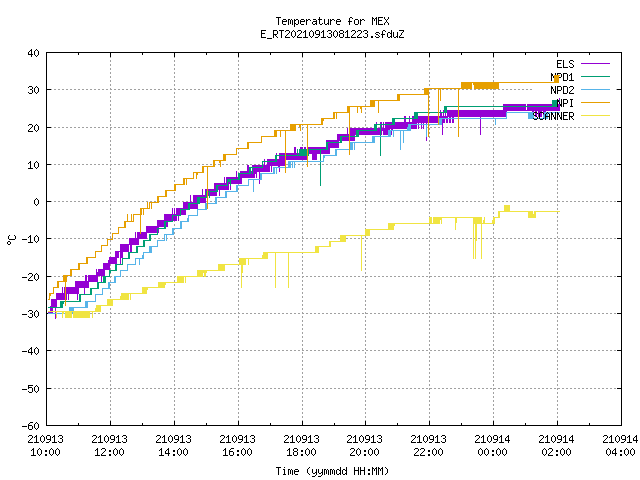The height and width of the screenshot is (480, 640).
Task: Click the x-axis title 'Time (yymmdd HH:MM)'
Action: tap(332, 471)
